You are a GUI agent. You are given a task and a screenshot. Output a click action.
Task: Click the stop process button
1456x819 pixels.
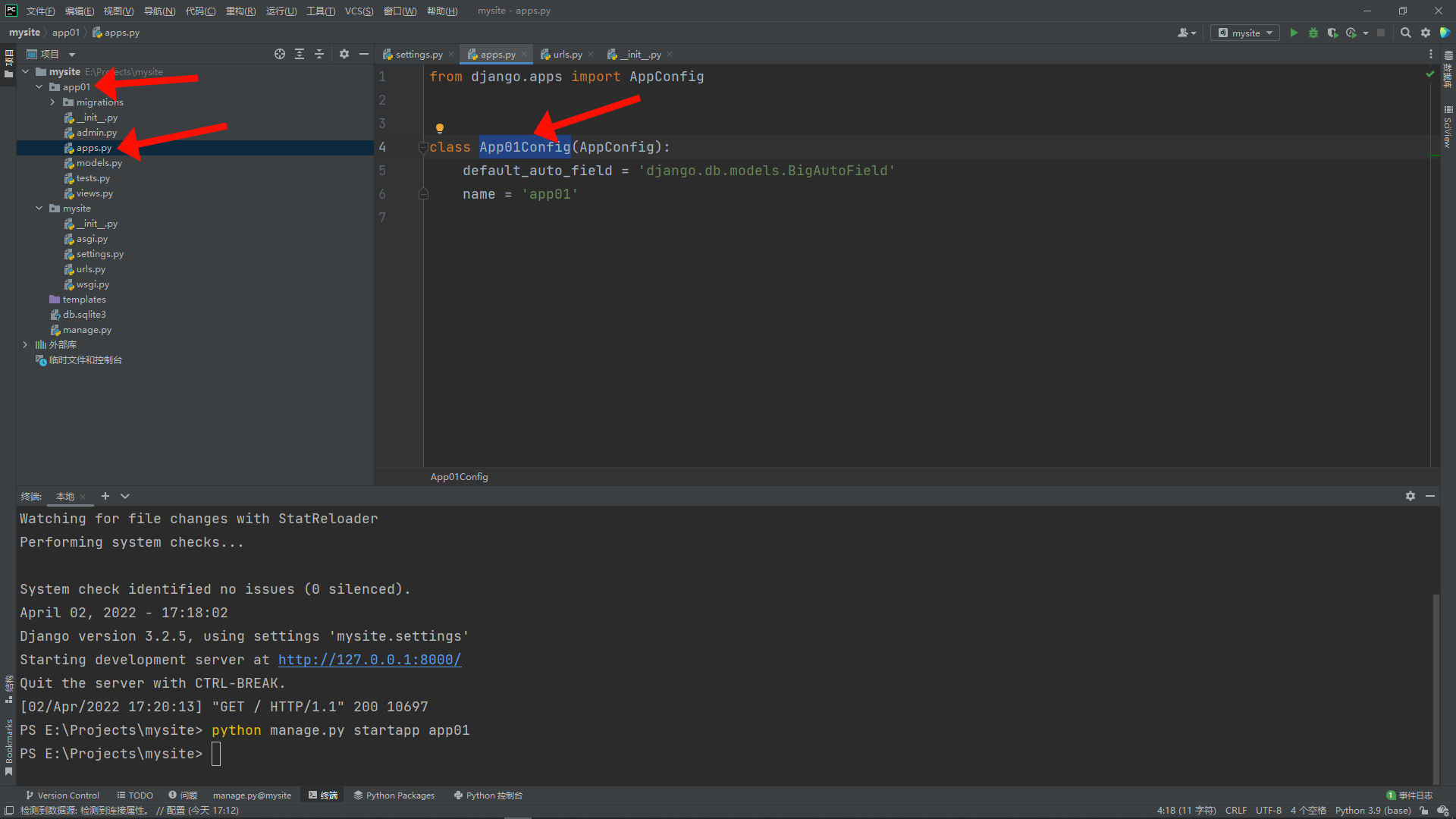click(x=1381, y=33)
